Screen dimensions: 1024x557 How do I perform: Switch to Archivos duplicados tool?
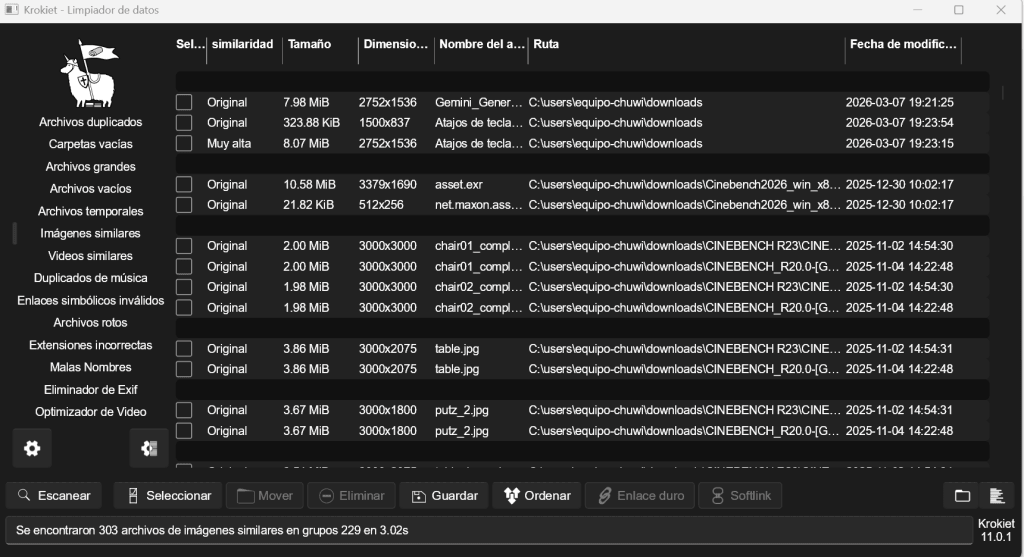pyautogui.click(x=90, y=122)
